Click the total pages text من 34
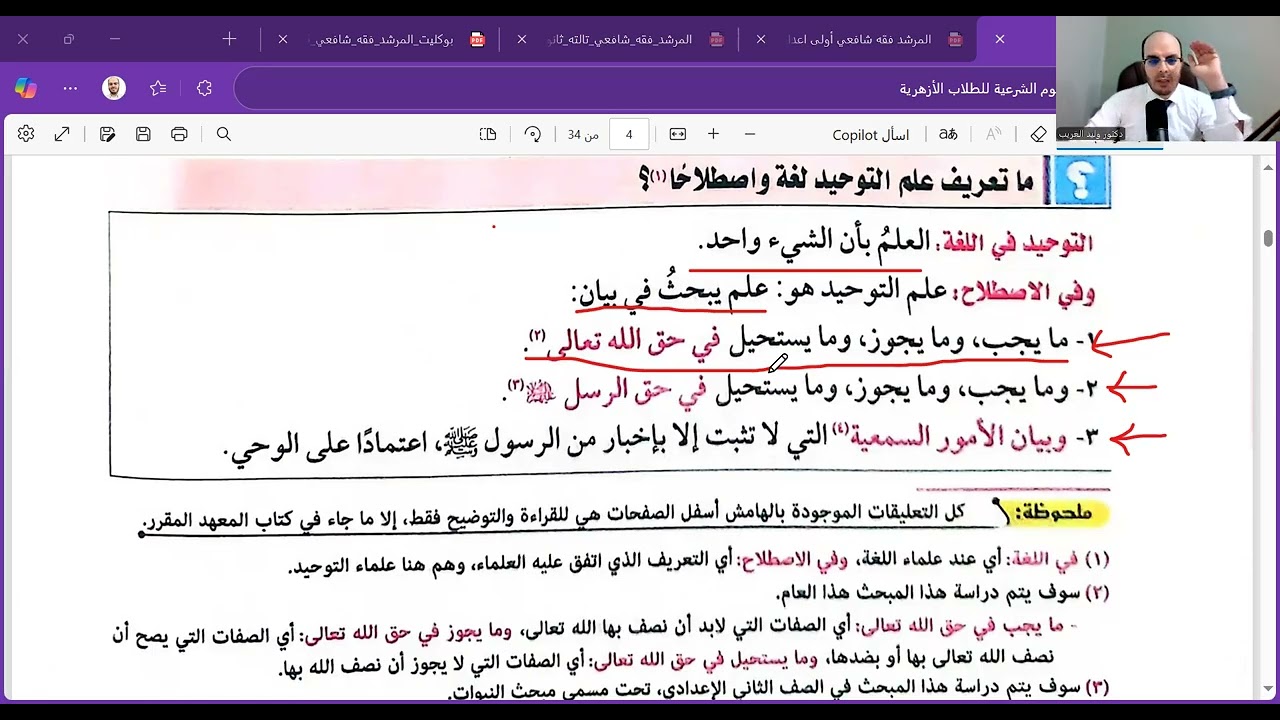1280x720 pixels. [583, 135]
